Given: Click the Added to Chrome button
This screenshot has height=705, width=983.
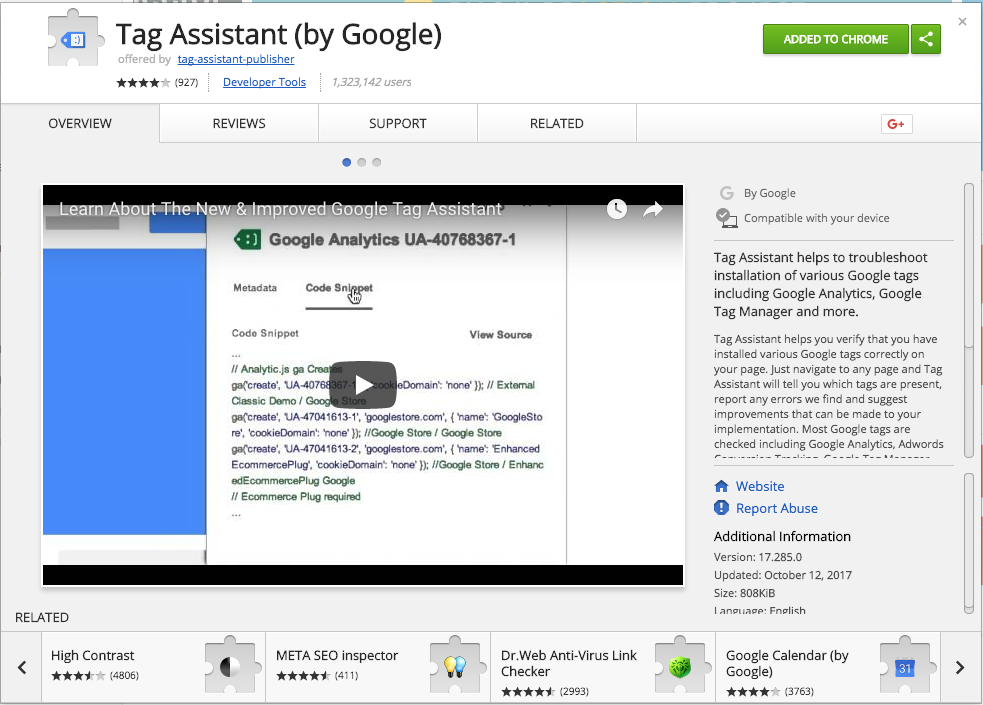Looking at the screenshot, I should click(836, 39).
